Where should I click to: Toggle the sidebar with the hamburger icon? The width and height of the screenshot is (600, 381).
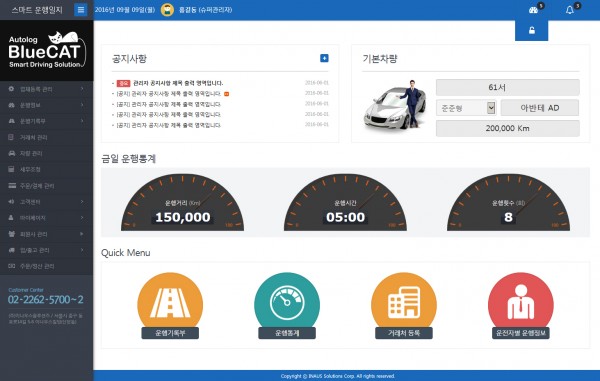pos(81,10)
